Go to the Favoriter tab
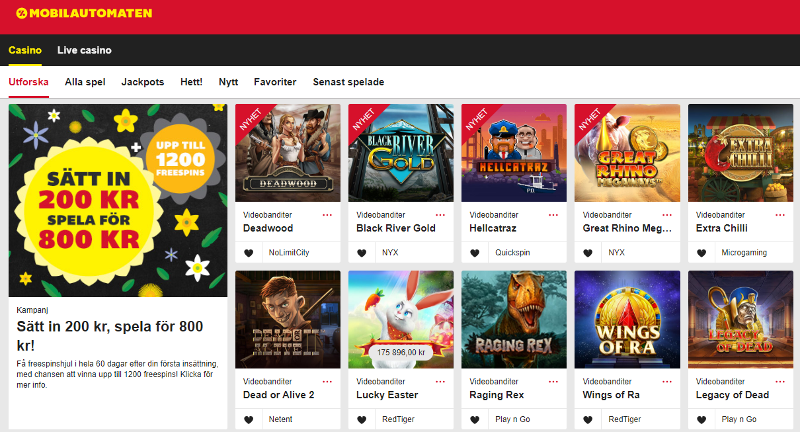800x432 pixels. (x=275, y=82)
